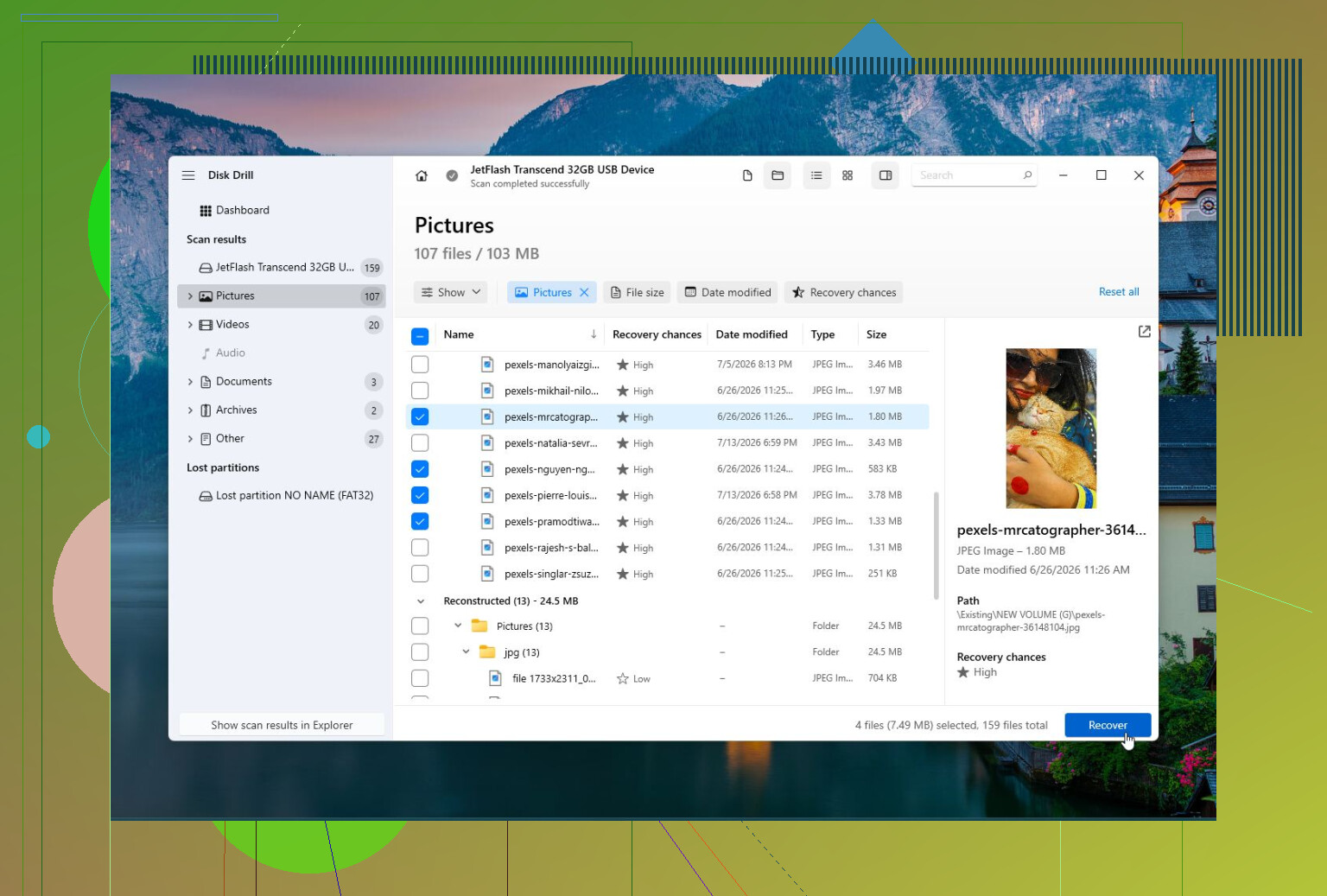Switch to folder view icon
This screenshot has width=1327, height=896.
tap(778, 175)
